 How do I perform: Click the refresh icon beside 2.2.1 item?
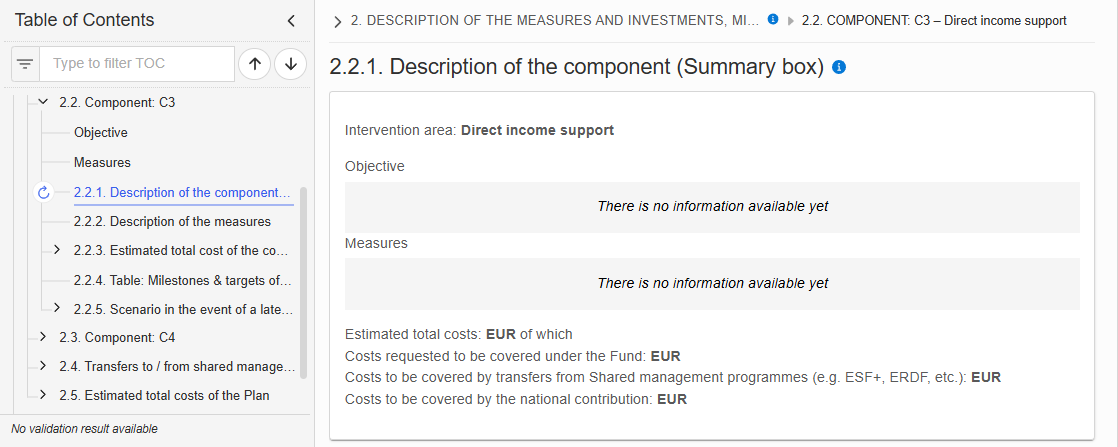tap(43, 192)
